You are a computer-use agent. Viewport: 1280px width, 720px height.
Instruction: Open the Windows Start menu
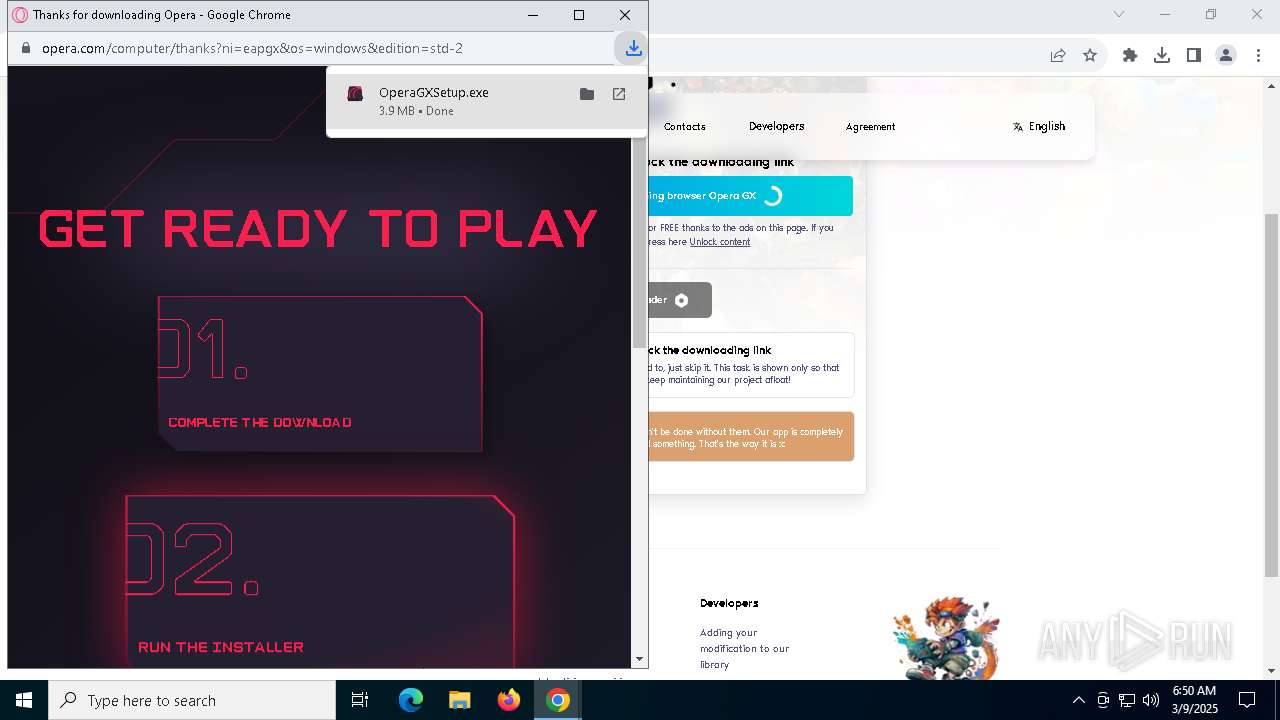tap(24, 700)
